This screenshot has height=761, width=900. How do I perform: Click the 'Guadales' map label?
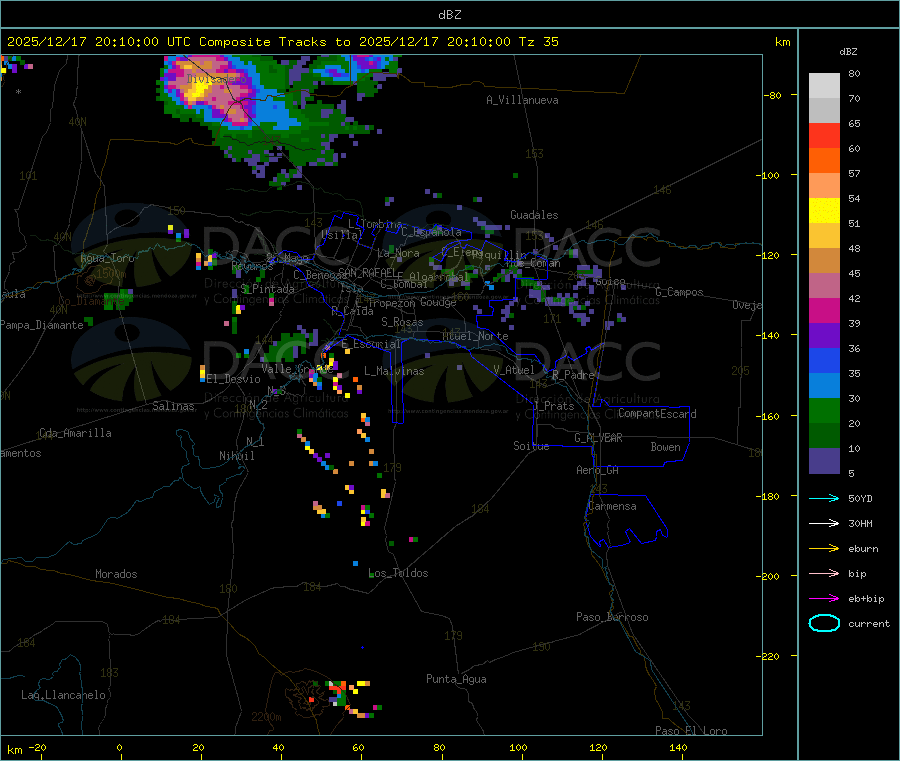tap(534, 215)
